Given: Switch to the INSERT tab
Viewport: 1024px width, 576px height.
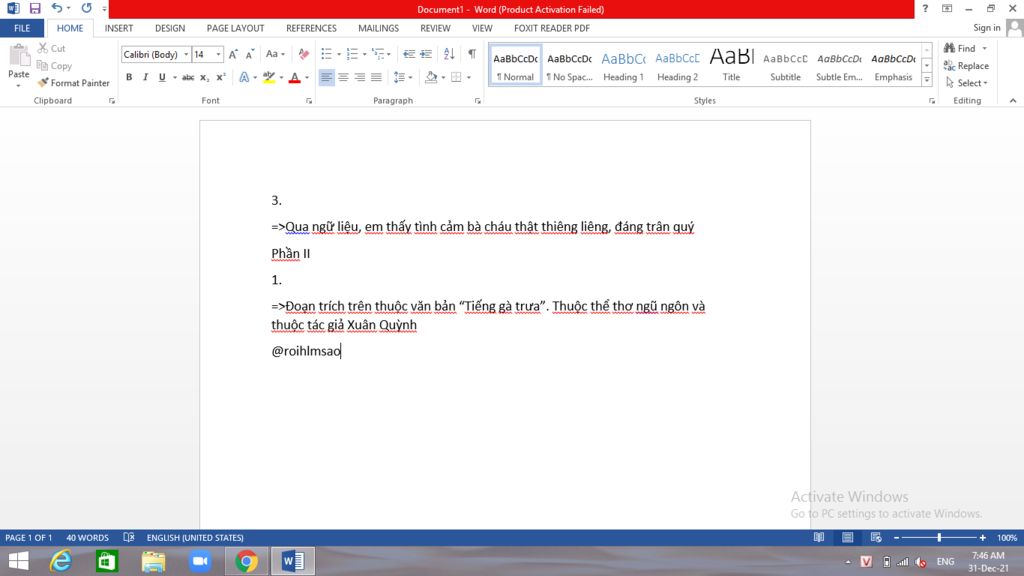Looking at the screenshot, I should pos(119,28).
